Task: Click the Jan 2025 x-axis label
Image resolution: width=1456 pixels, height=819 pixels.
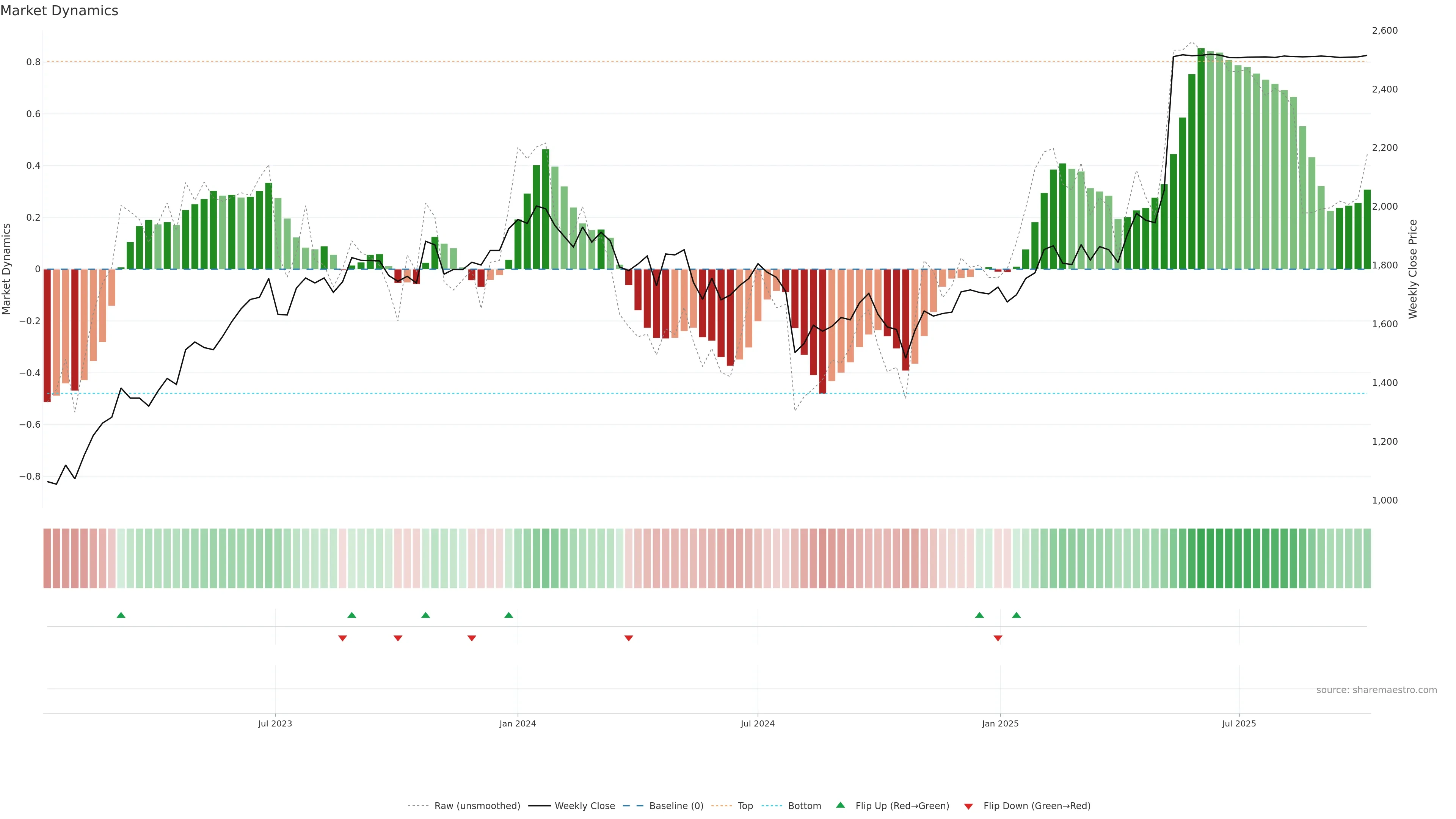Action: click(1000, 723)
